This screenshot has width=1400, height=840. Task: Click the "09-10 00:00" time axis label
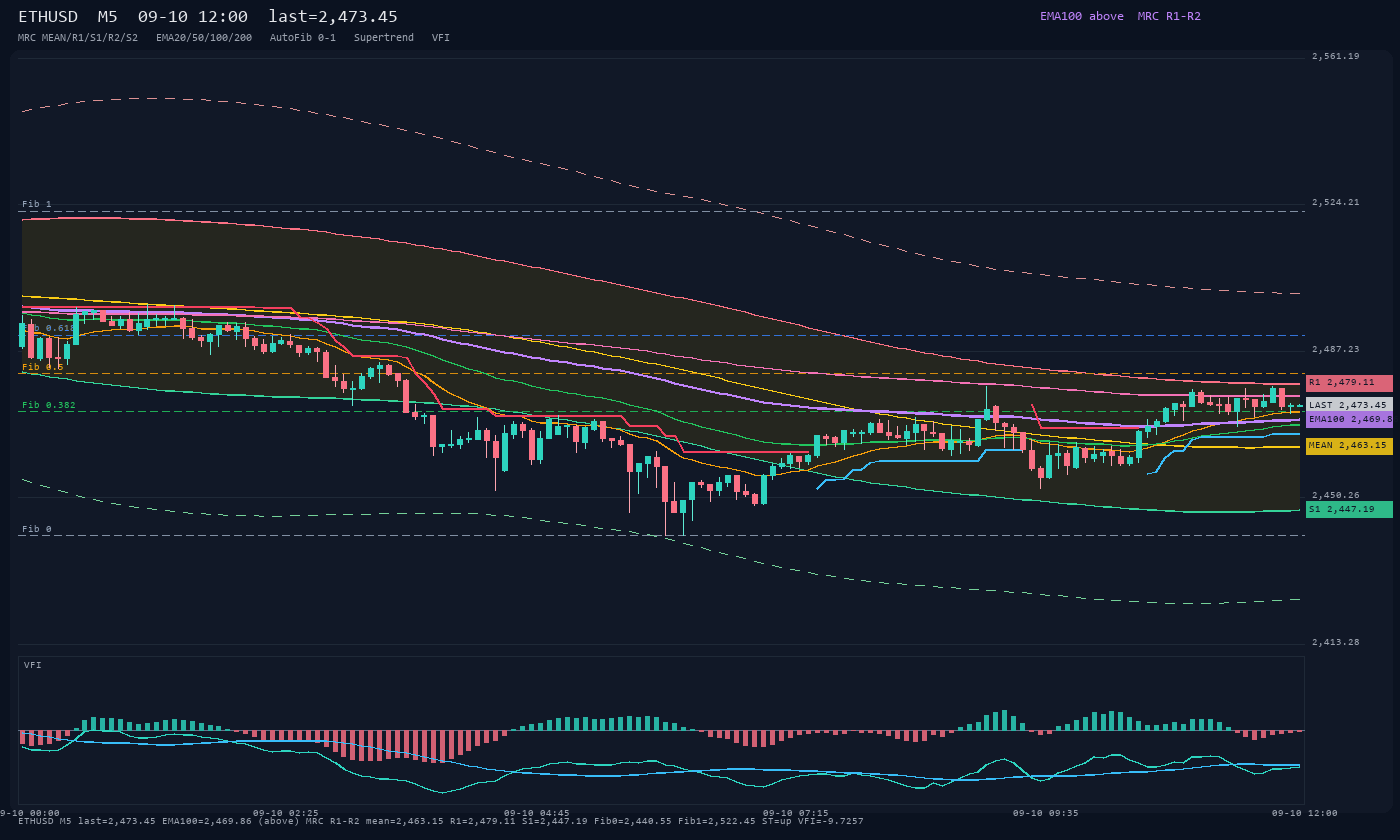coord(30,813)
